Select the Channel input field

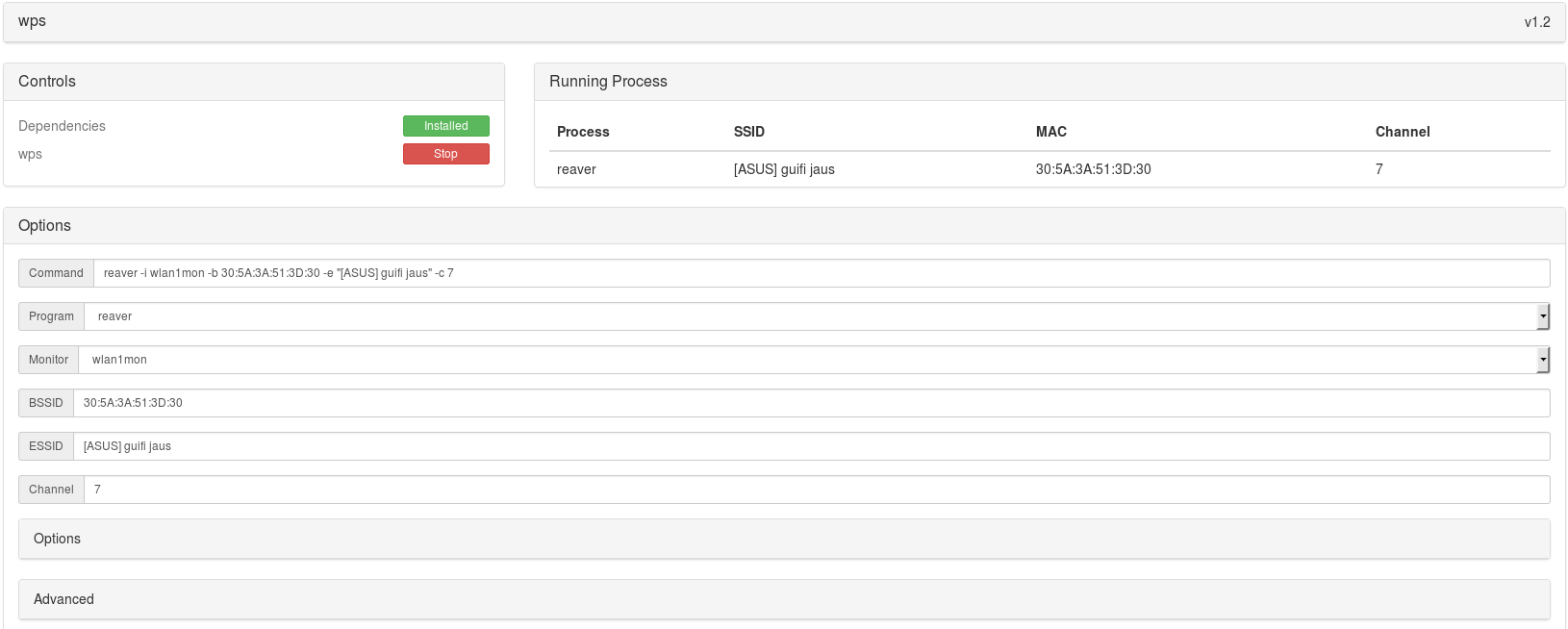point(816,490)
